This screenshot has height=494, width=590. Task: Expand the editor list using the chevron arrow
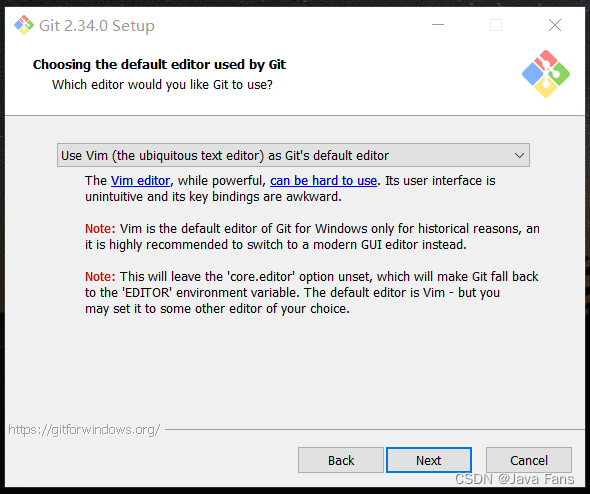[519, 155]
